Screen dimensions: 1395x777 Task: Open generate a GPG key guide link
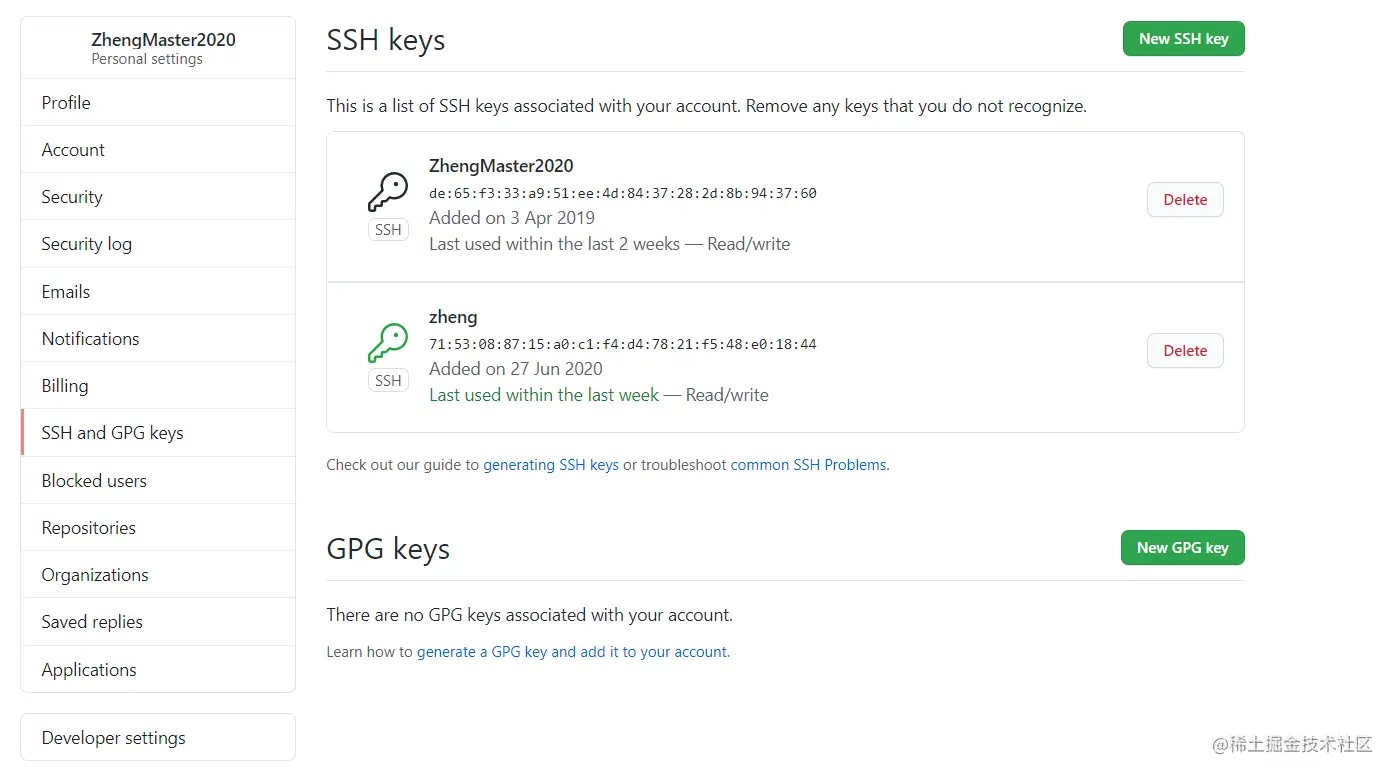pyautogui.click(x=572, y=652)
